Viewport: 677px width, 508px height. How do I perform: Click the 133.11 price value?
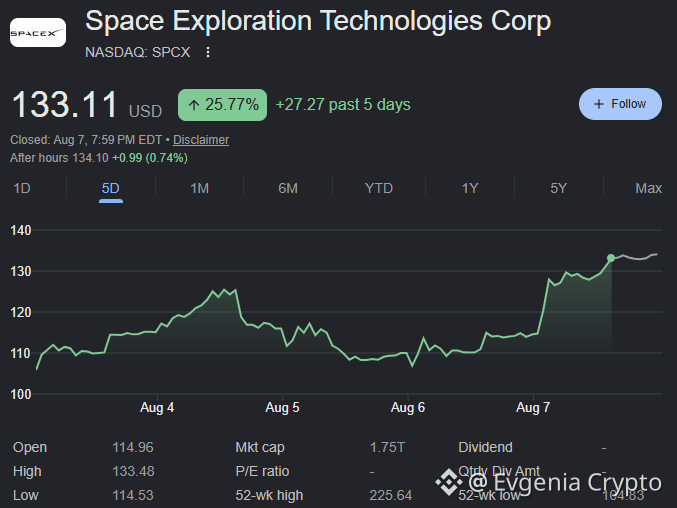(x=64, y=104)
